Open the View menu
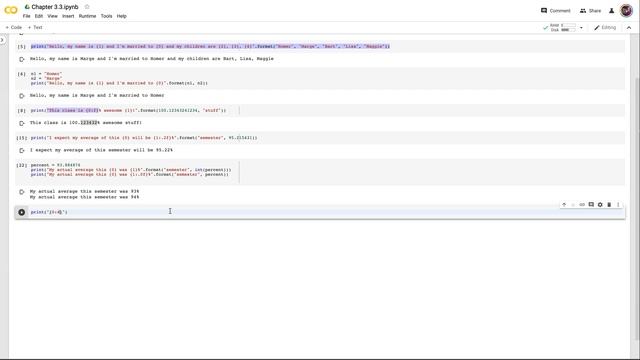This screenshot has width=640, height=360. tap(52, 16)
